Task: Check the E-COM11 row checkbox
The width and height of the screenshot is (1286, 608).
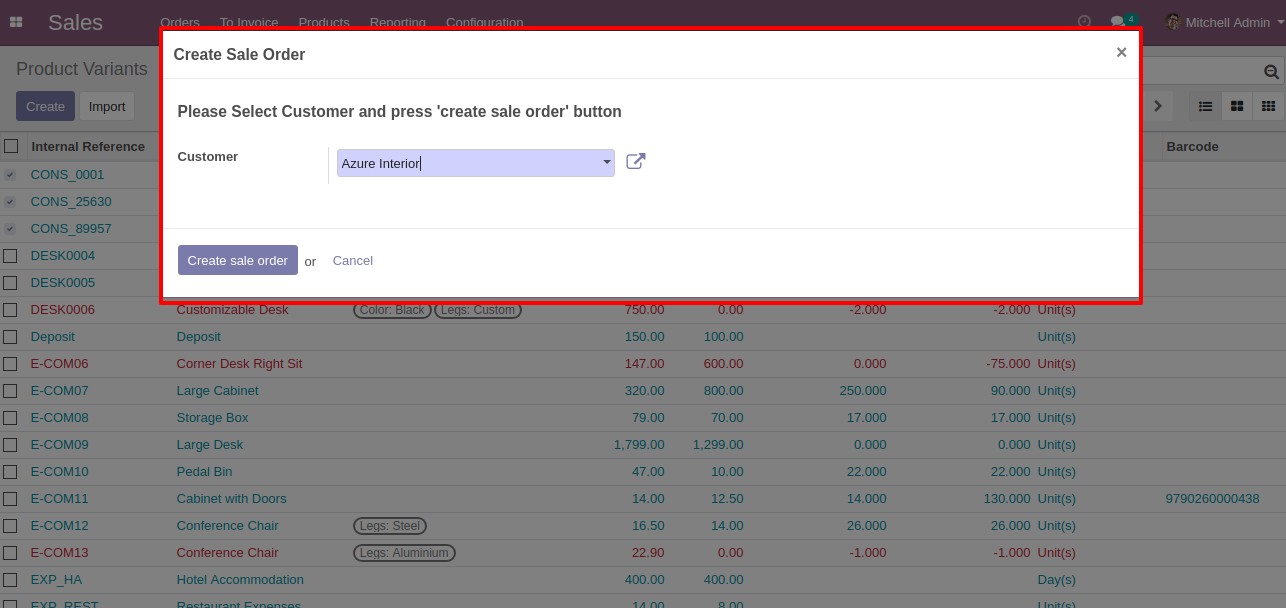Action: pyautogui.click(x=10, y=498)
